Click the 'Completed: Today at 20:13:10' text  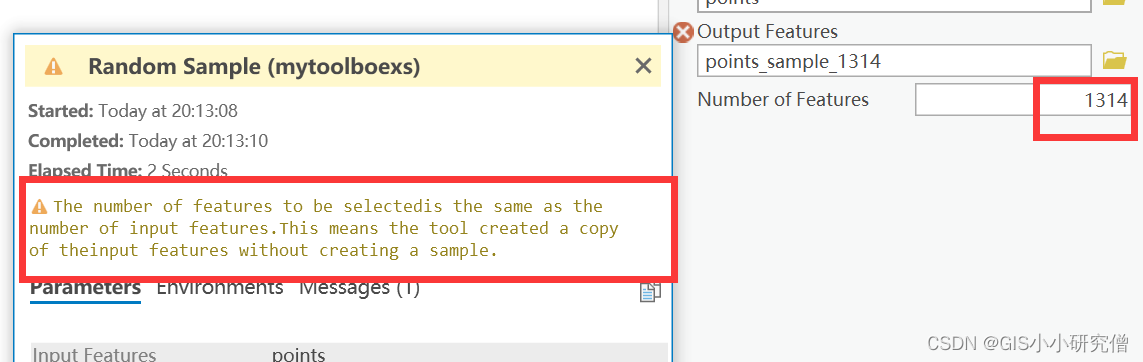point(148,141)
